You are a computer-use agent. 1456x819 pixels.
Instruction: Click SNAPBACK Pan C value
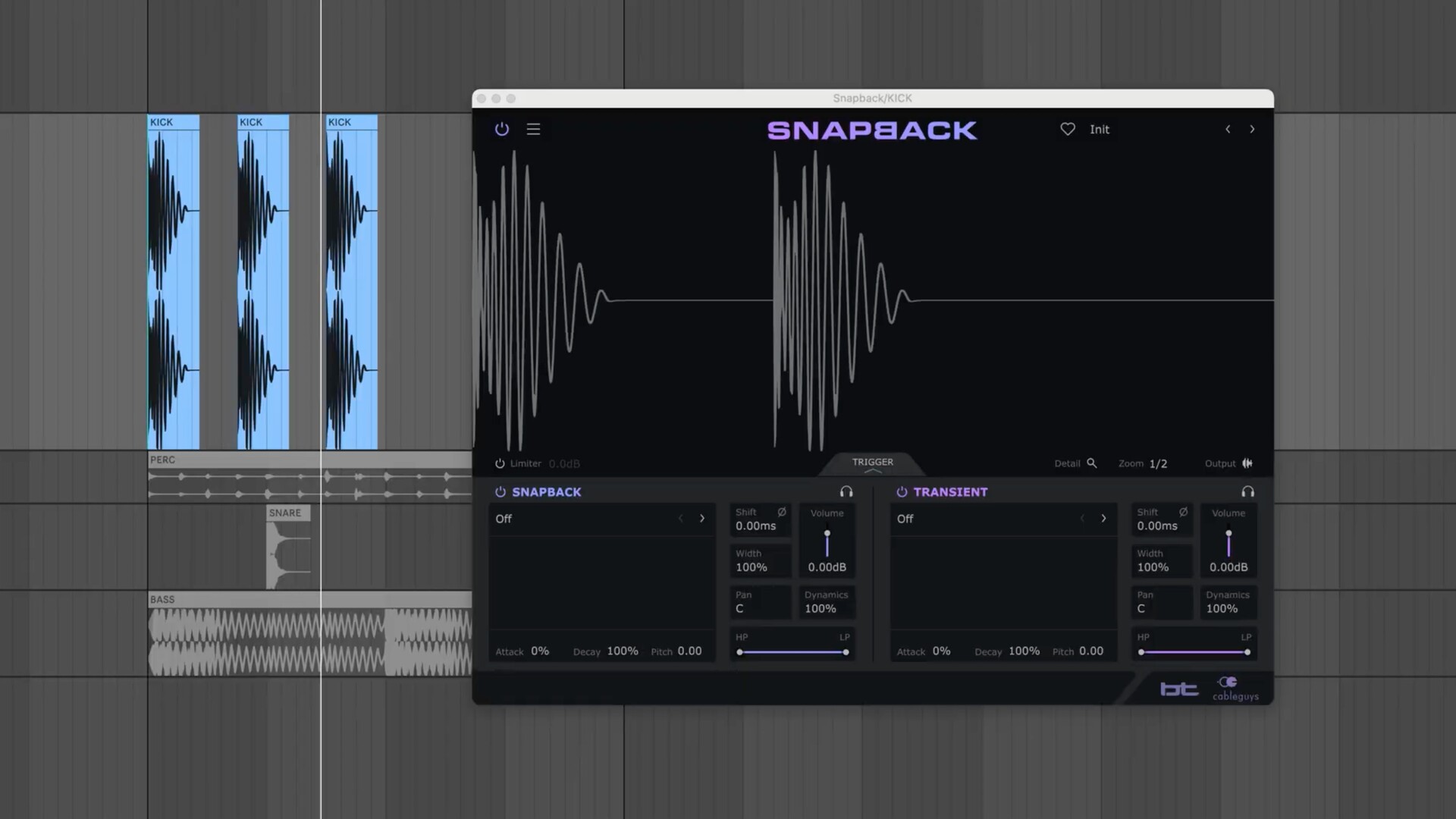click(x=739, y=608)
